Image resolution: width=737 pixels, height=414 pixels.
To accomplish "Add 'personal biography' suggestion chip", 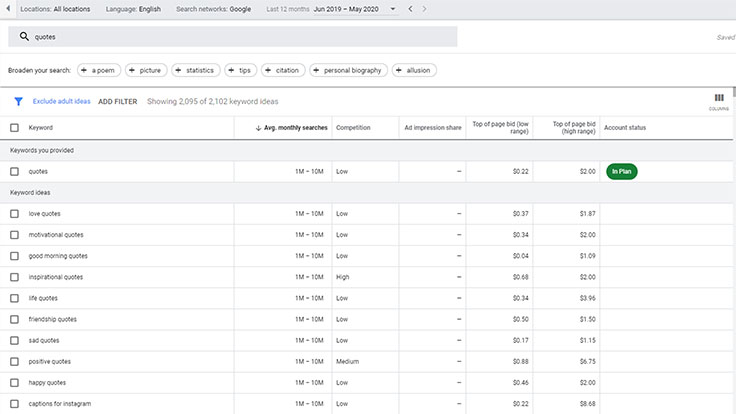I will point(348,70).
